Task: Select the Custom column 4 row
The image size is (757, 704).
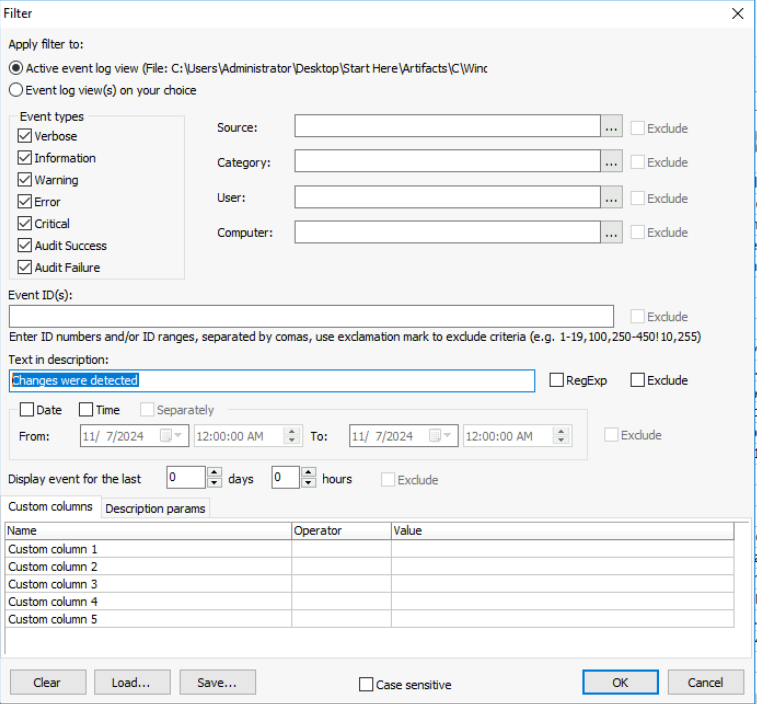Action: pos(370,601)
